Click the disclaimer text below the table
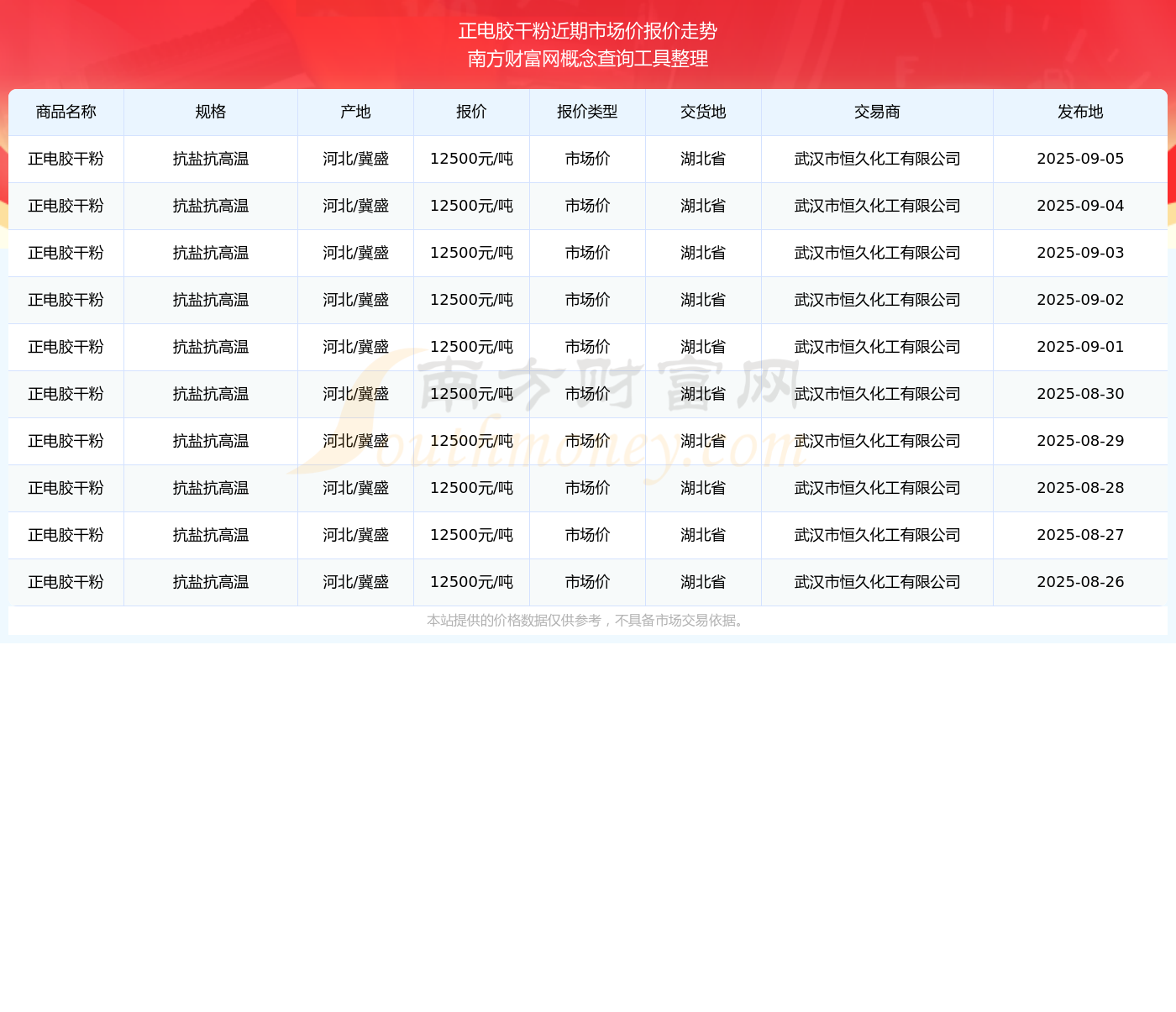Viewport: 1176px width, 1012px height. point(588,621)
